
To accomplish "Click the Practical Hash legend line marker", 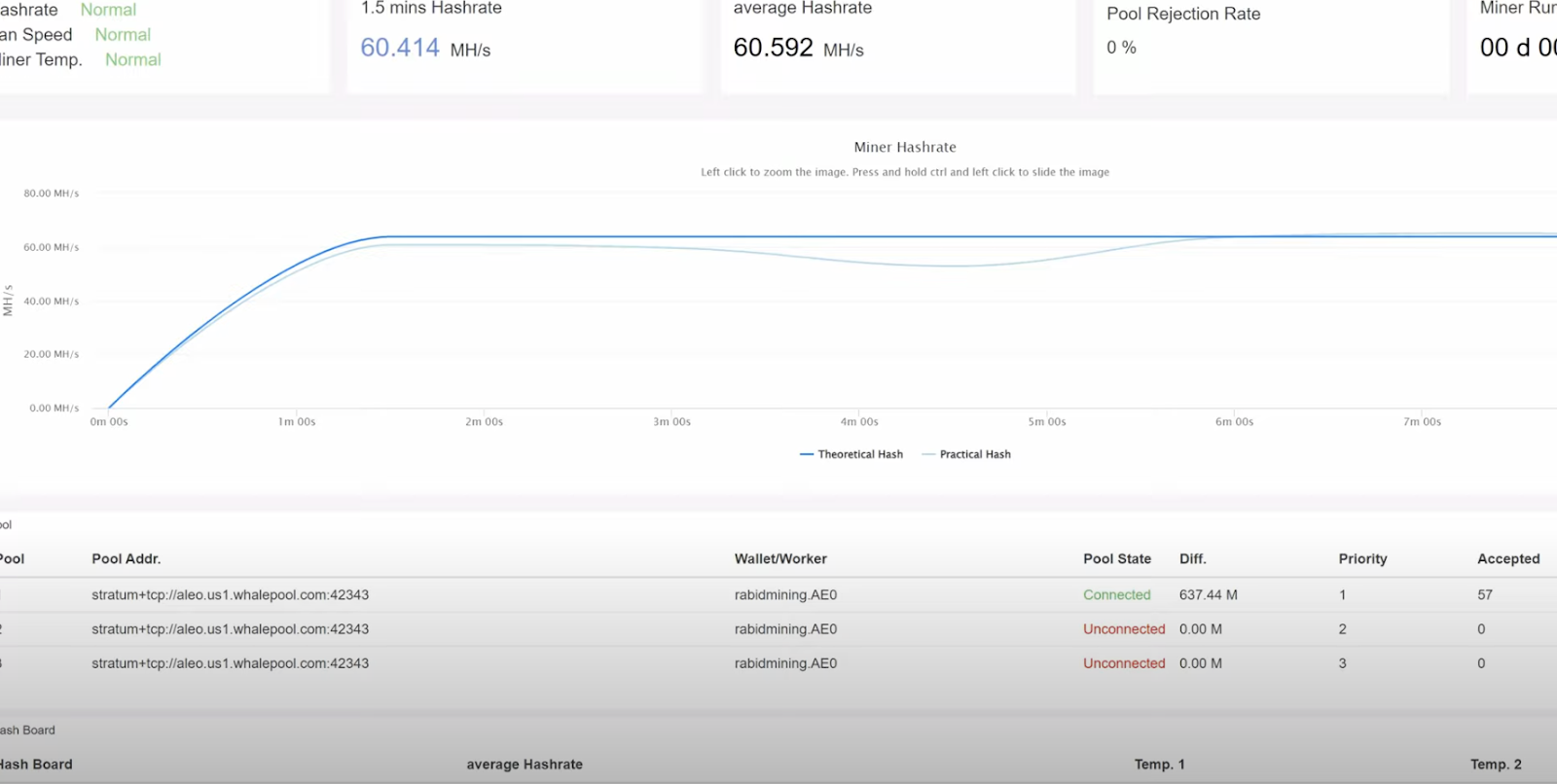I will [928, 454].
